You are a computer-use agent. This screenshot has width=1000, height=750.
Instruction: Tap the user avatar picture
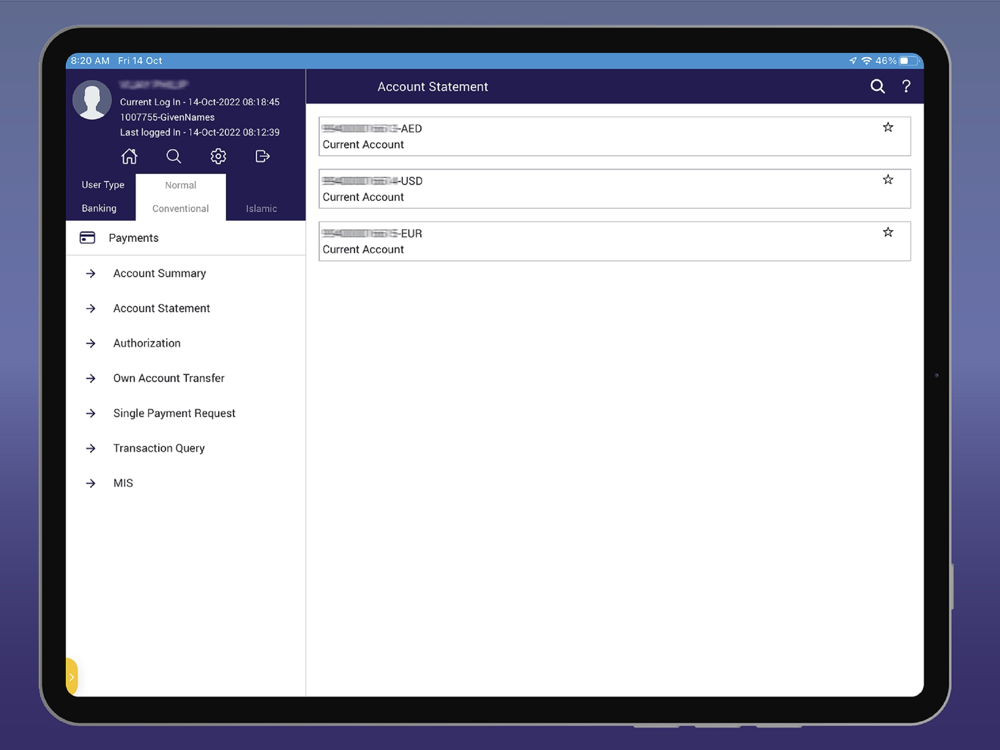tap(92, 99)
